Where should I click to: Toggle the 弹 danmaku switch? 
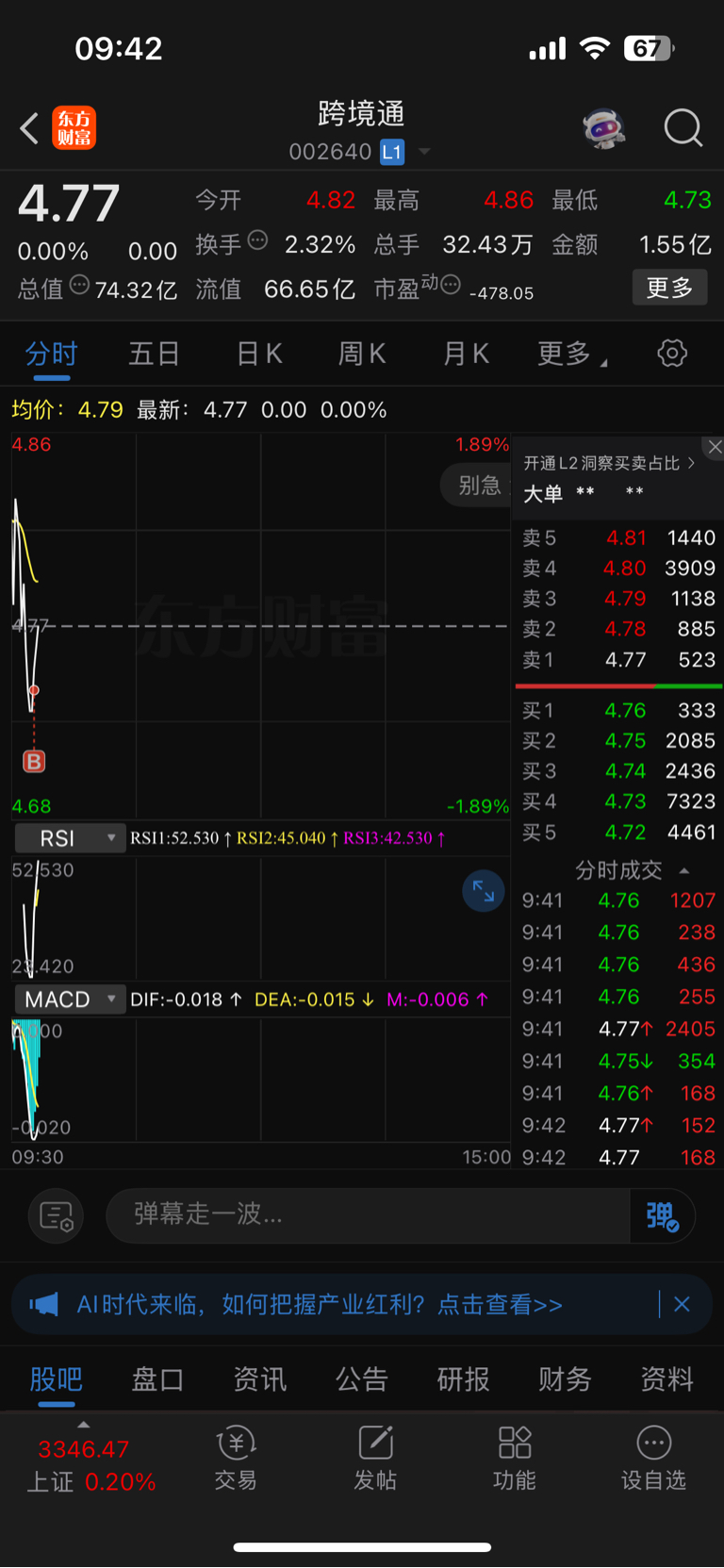tap(663, 1215)
